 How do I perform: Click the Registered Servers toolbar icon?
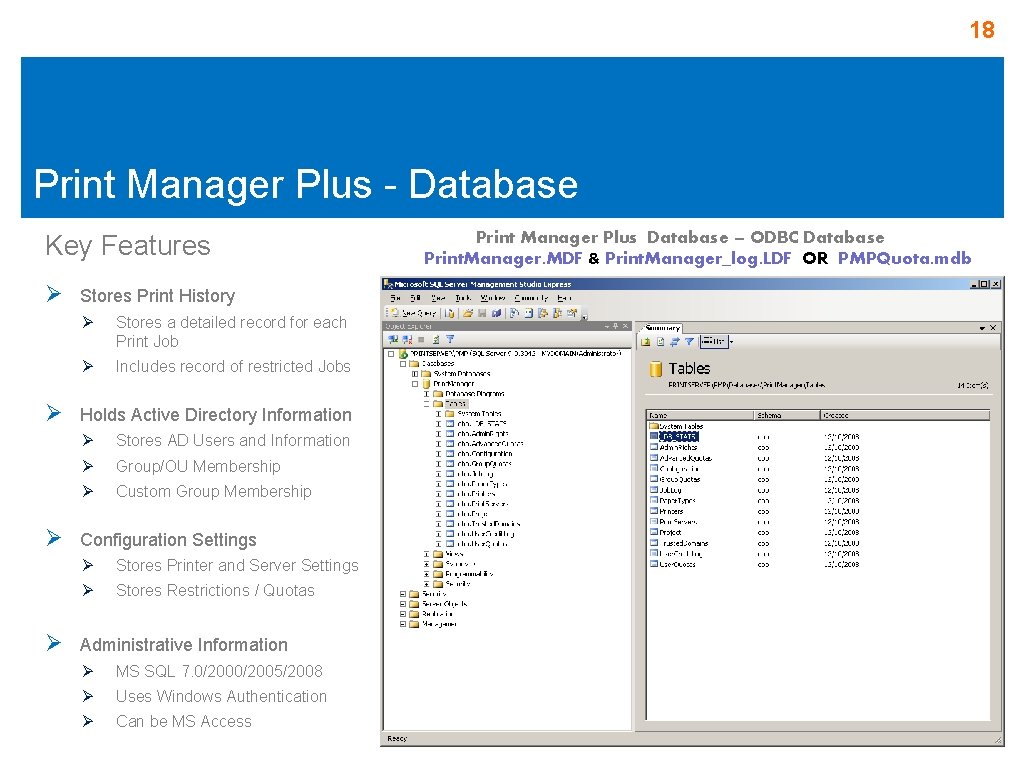[515, 313]
